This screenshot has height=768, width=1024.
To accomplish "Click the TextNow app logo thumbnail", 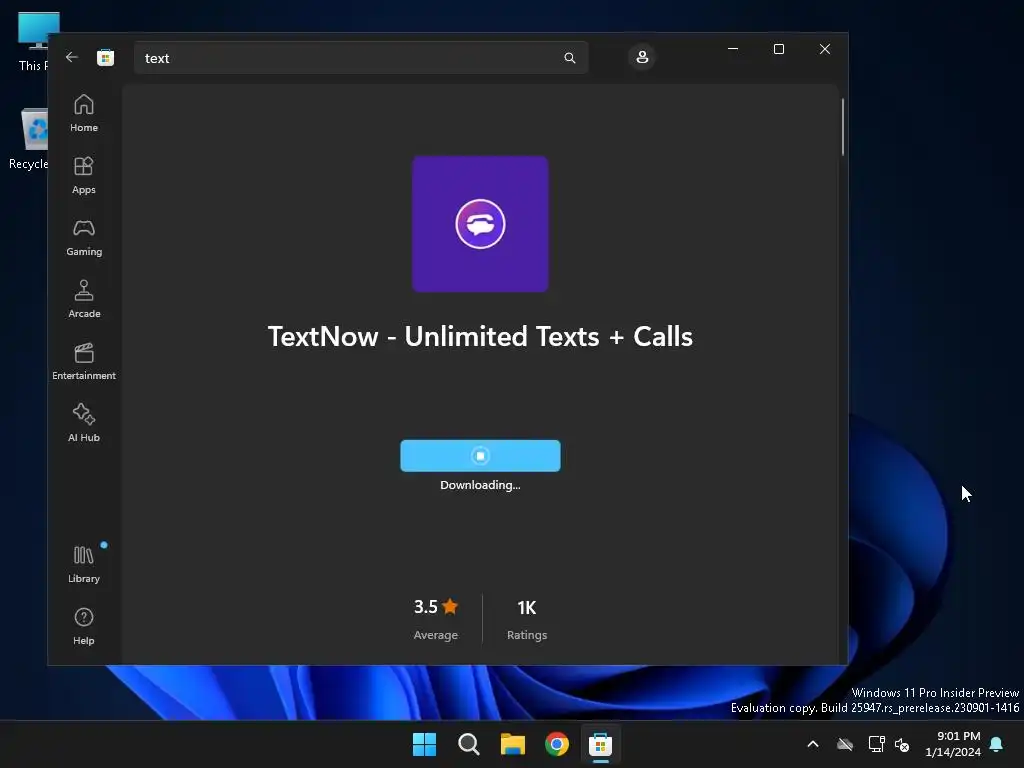I will (x=480, y=224).
